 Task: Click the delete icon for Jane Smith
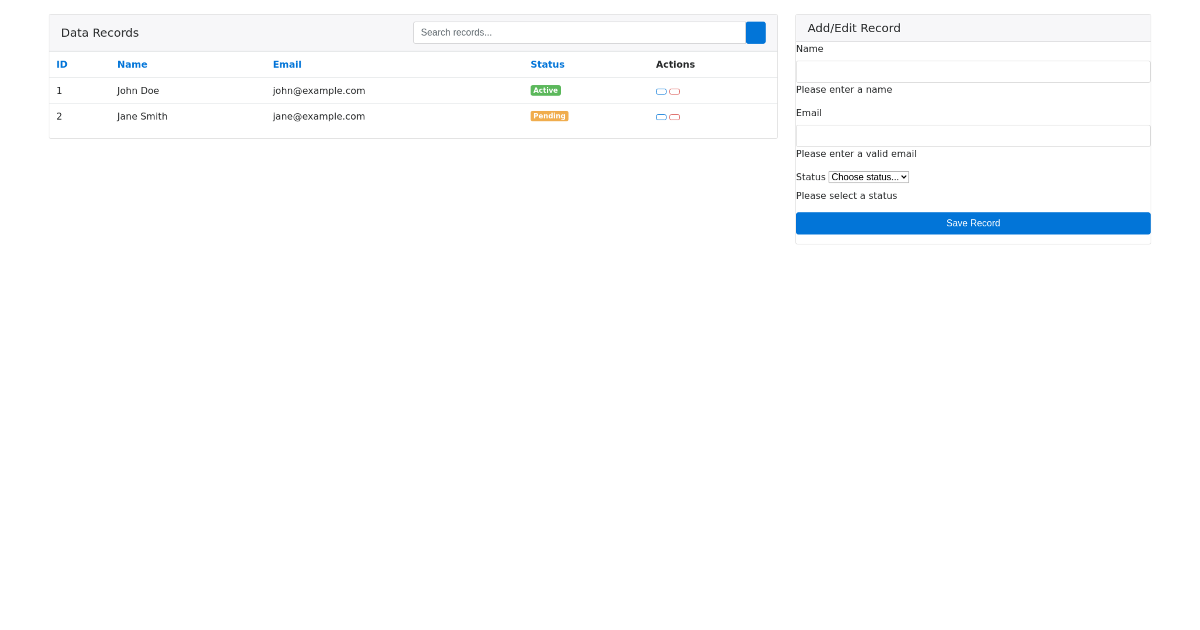click(x=675, y=116)
